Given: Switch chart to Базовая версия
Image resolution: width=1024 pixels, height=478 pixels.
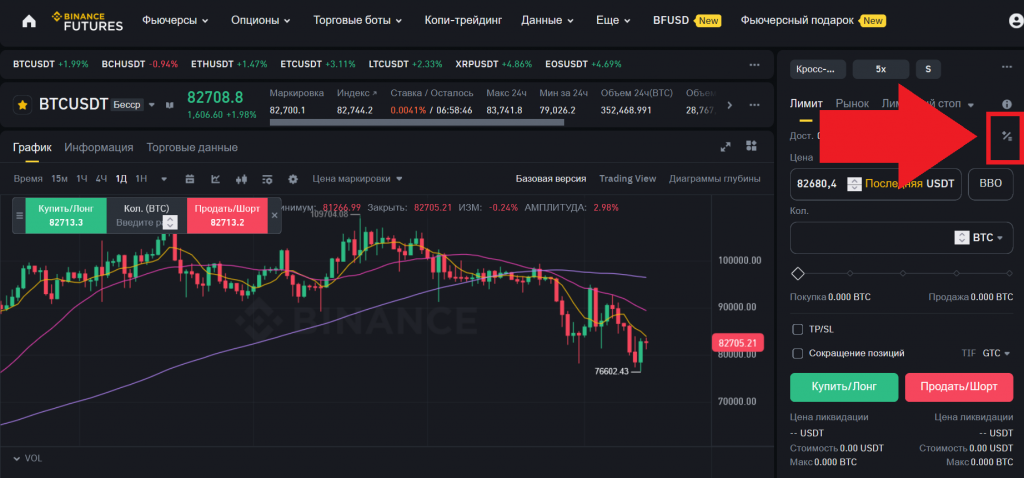Looking at the screenshot, I should tap(551, 178).
